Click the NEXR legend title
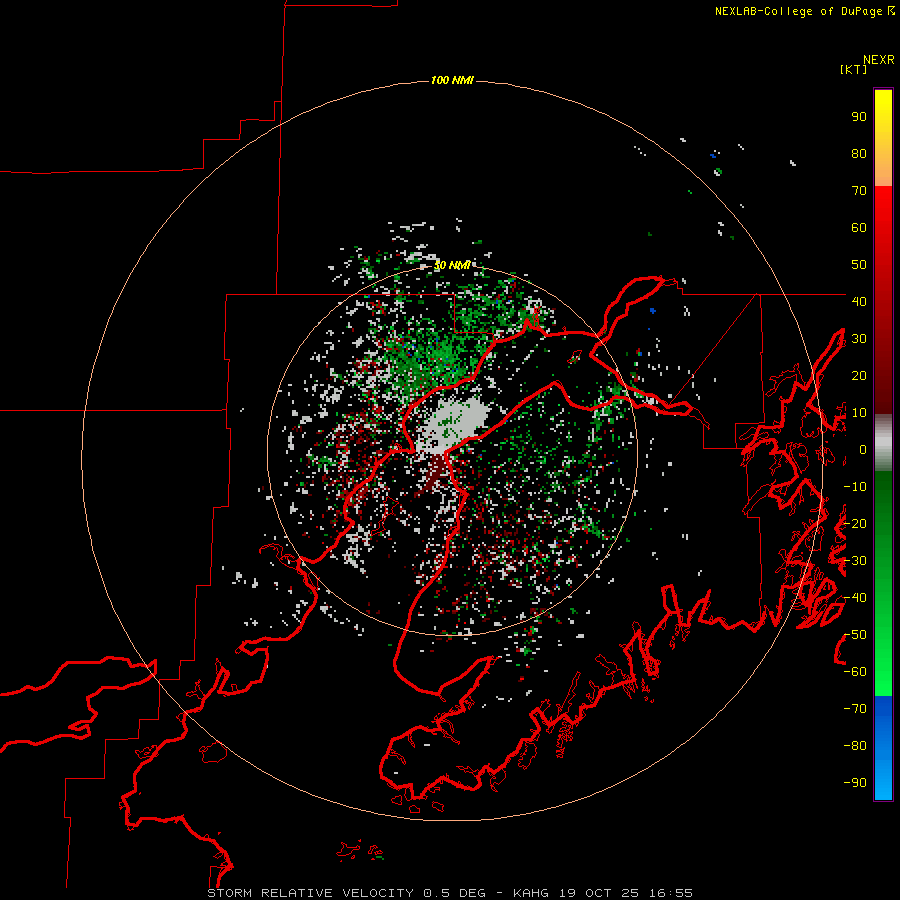Screen dimensions: 900x900 879,60
